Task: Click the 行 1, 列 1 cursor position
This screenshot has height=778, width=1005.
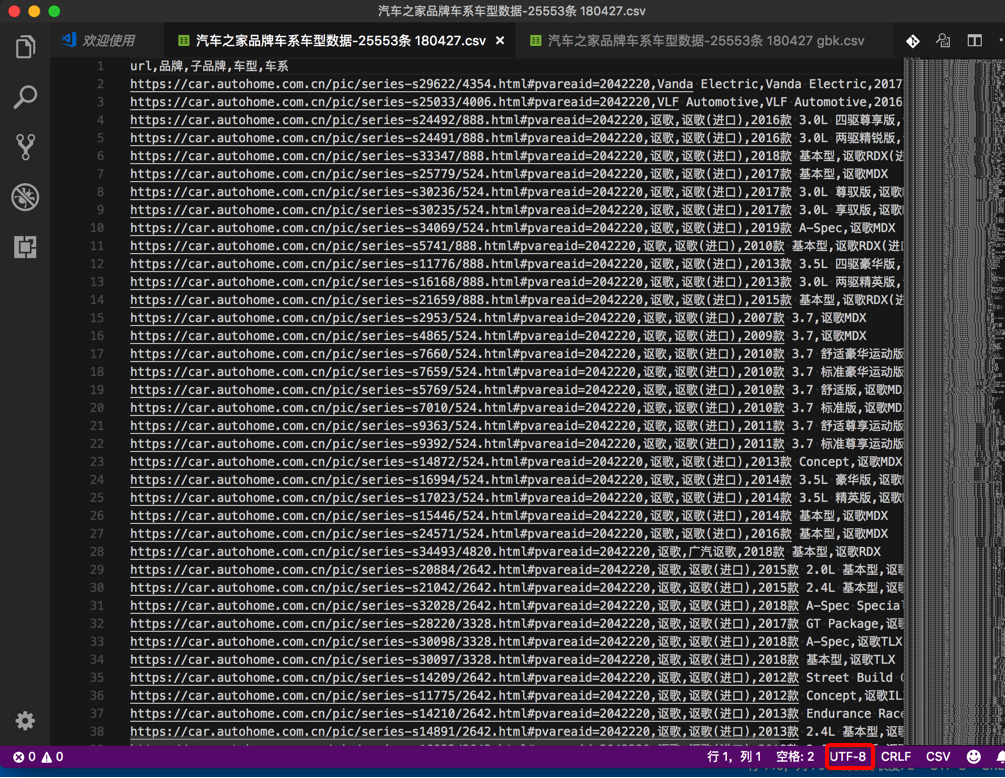Action: 733,757
